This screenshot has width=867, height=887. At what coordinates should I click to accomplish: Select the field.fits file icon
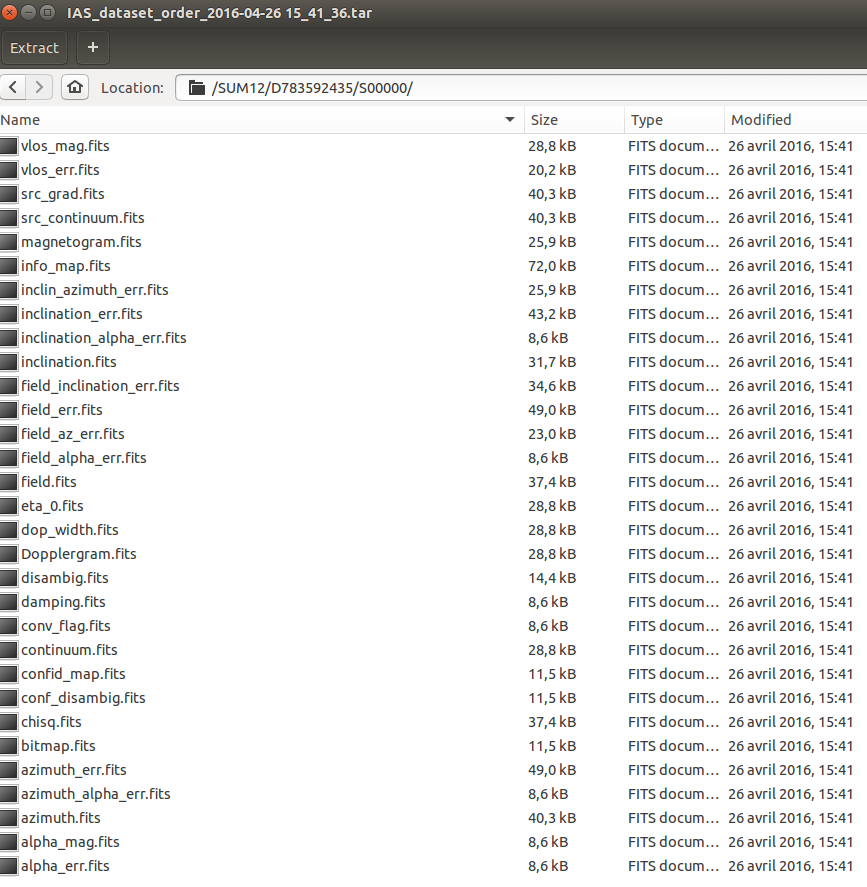click(8, 482)
